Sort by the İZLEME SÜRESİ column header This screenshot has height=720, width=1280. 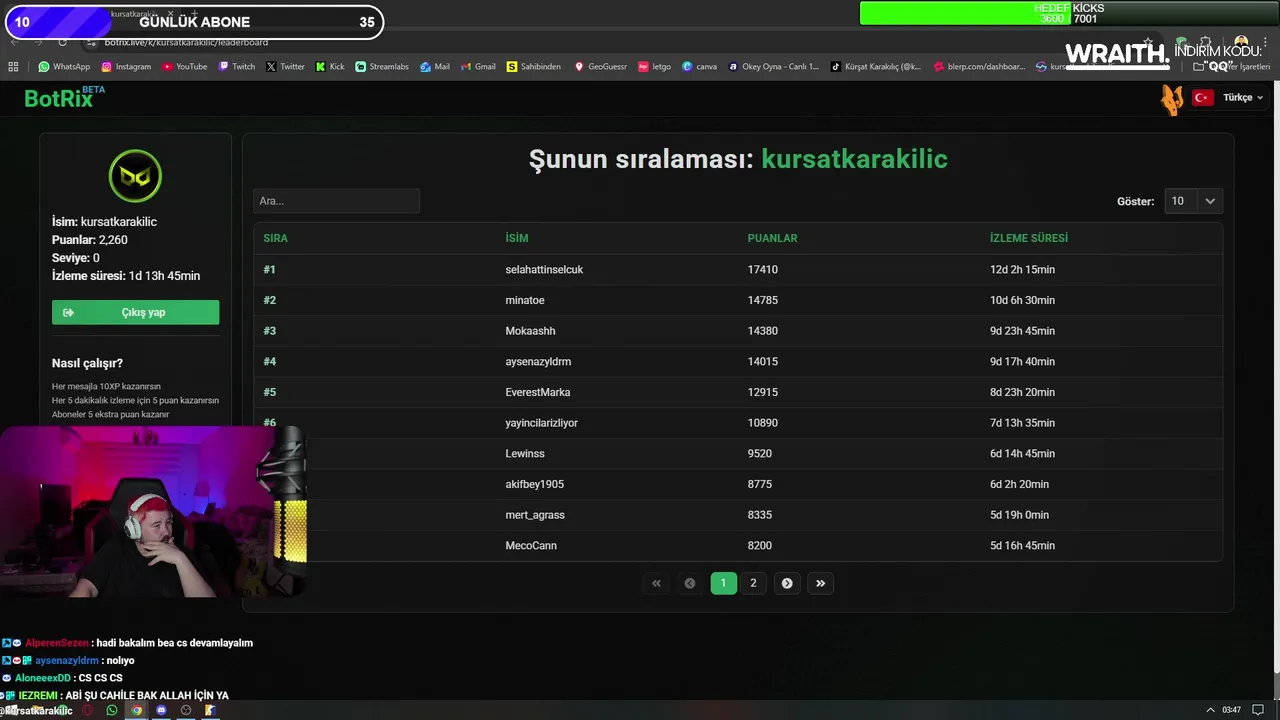[1029, 238]
